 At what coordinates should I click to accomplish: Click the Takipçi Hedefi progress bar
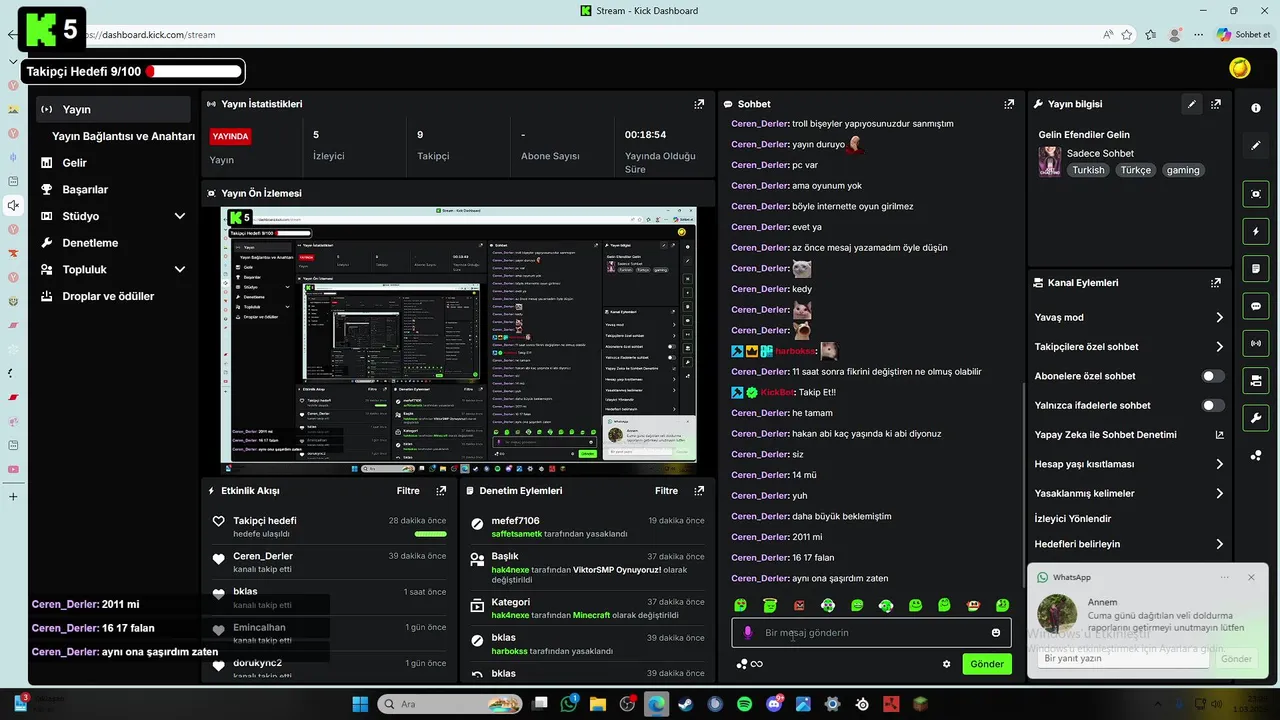point(194,72)
